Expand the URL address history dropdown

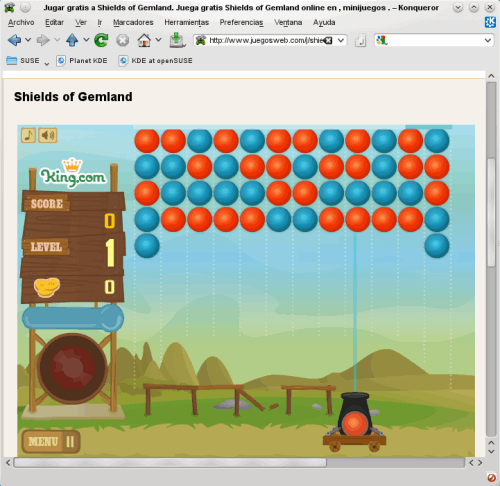click(341, 40)
